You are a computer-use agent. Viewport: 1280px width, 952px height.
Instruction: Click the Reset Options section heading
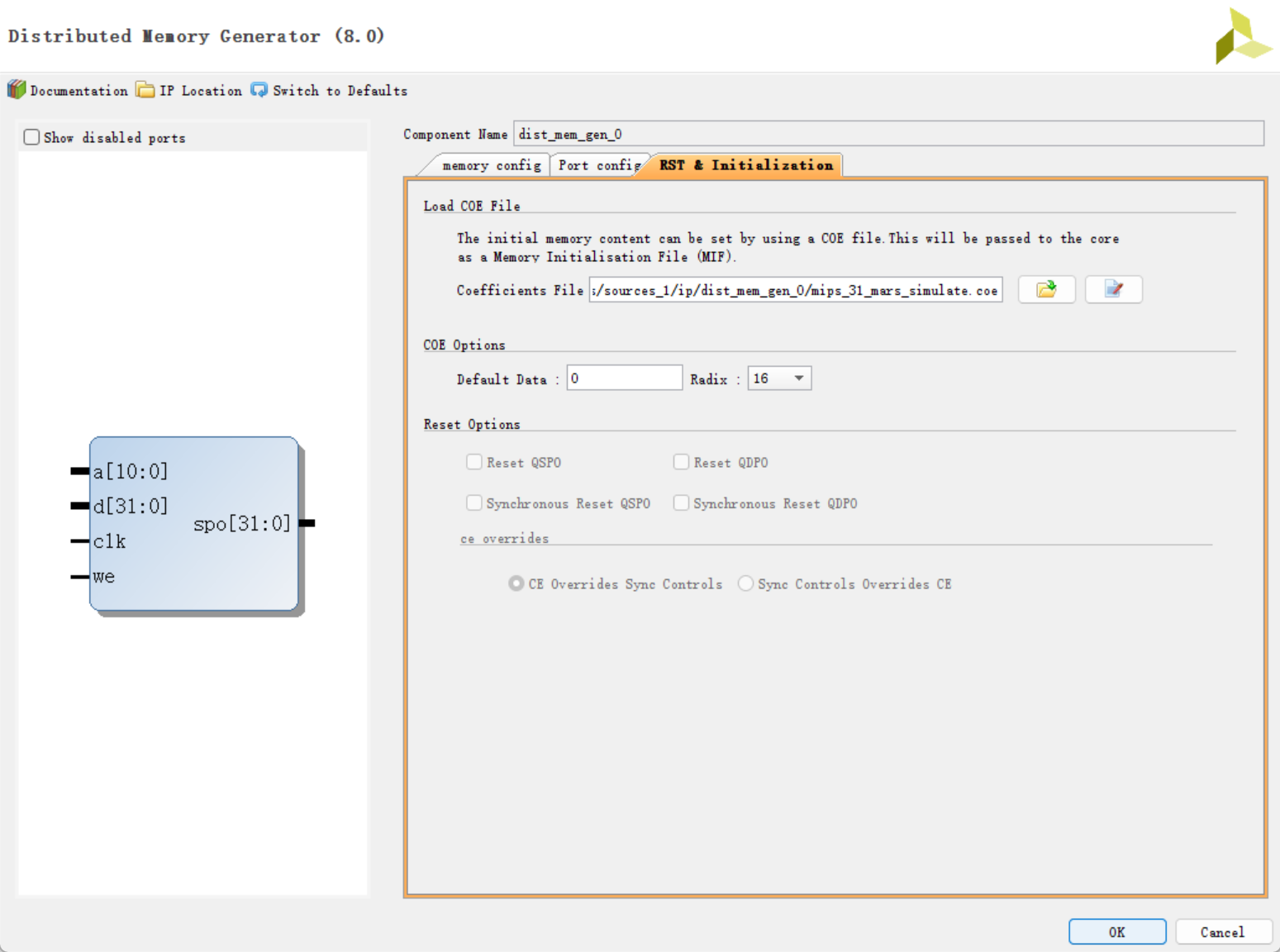(x=472, y=424)
